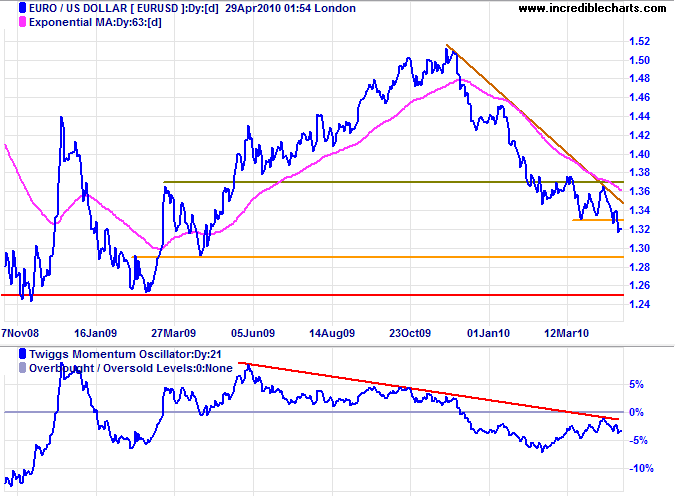Click the 16Jan09 date axis label

[x=96, y=333]
